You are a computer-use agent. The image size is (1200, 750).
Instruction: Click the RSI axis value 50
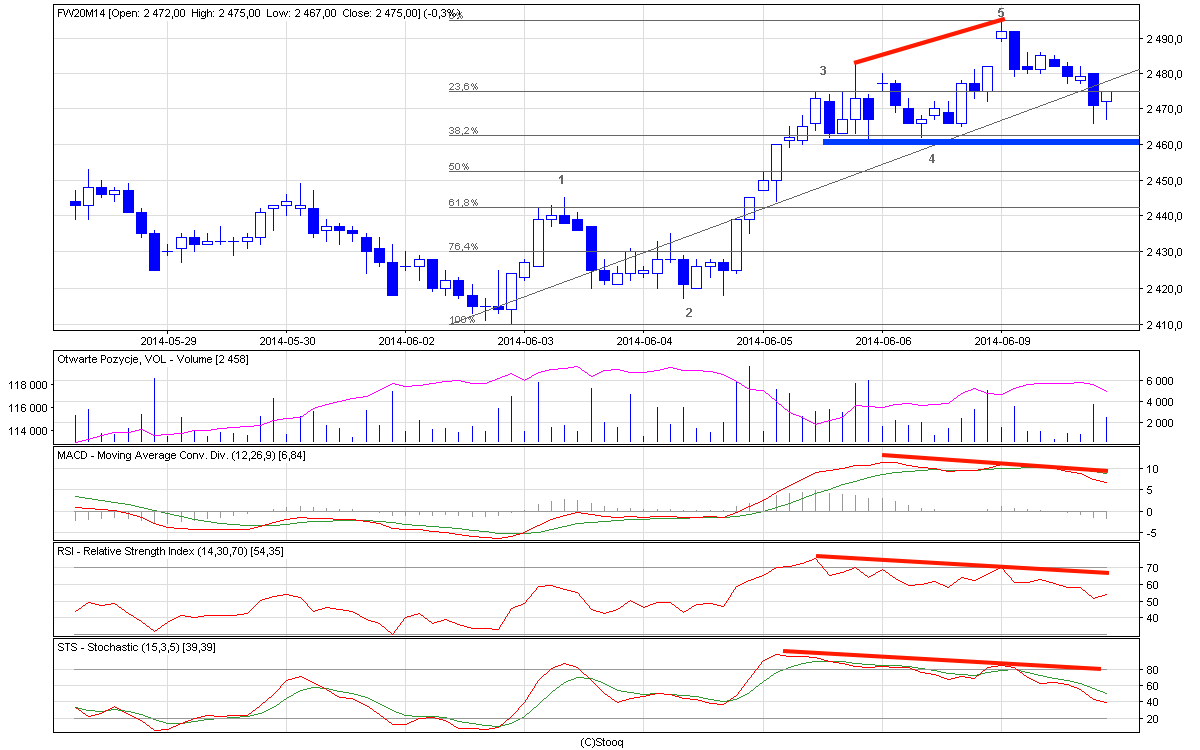[x=1151, y=601]
